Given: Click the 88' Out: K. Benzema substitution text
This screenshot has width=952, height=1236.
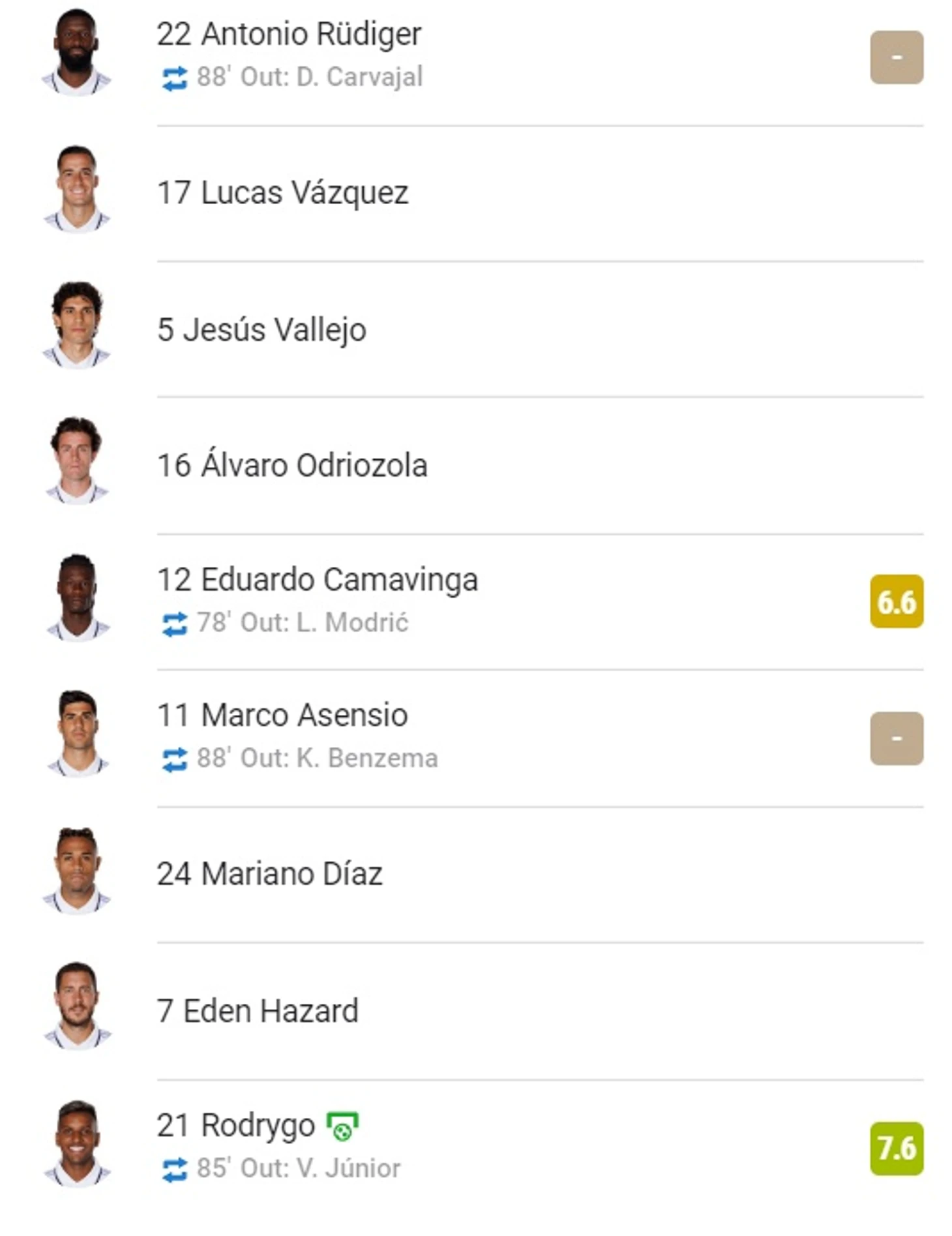Looking at the screenshot, I should pos(317,759).
